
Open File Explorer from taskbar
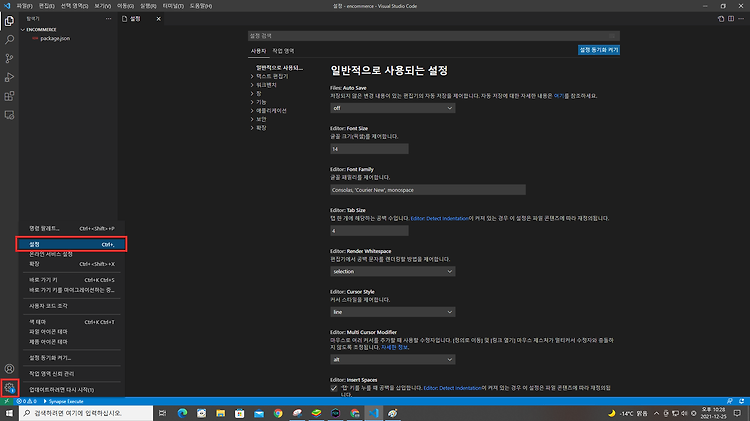[x=221, y=413]
